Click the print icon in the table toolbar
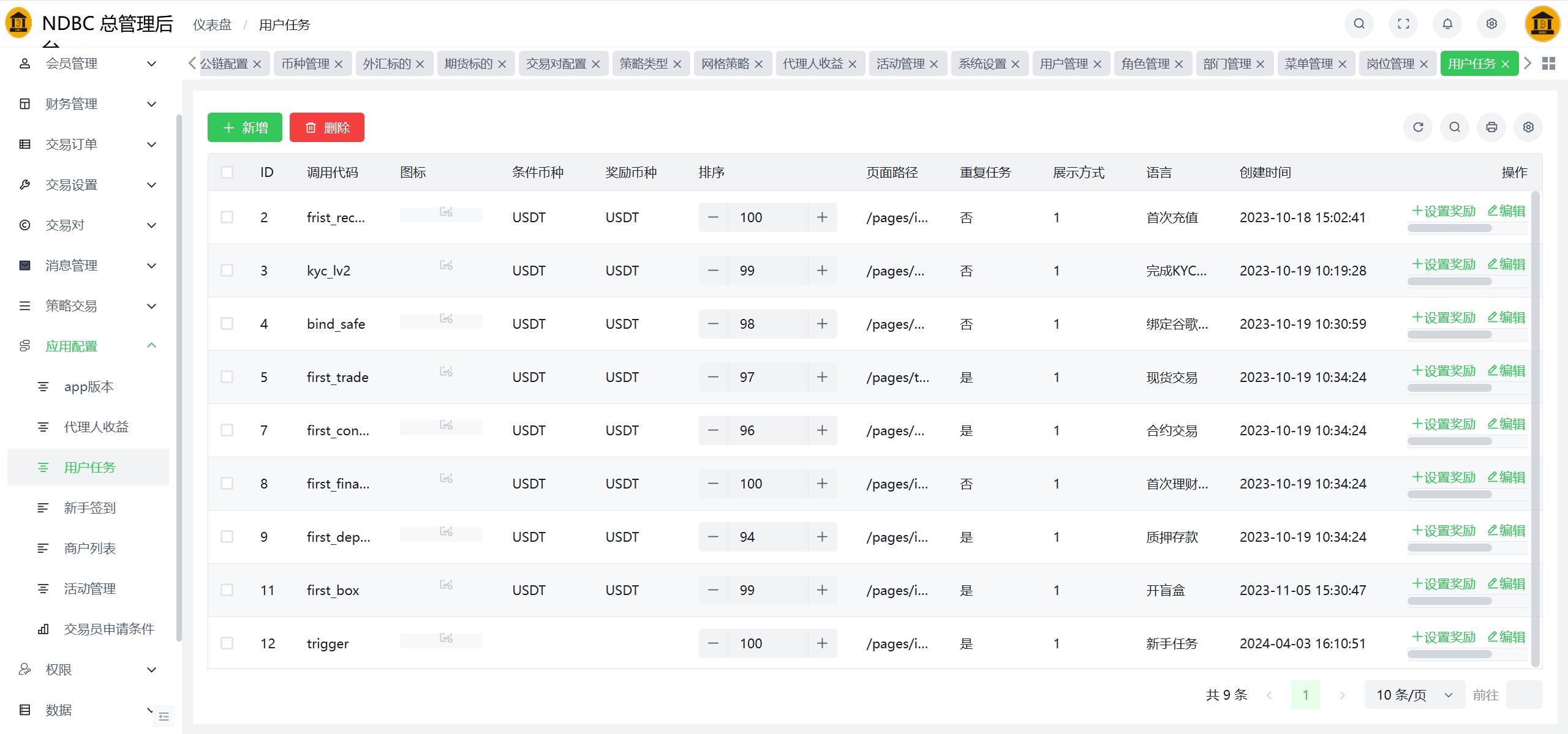The height and width of the screenshot is (734, 1568). [1491, 127]
